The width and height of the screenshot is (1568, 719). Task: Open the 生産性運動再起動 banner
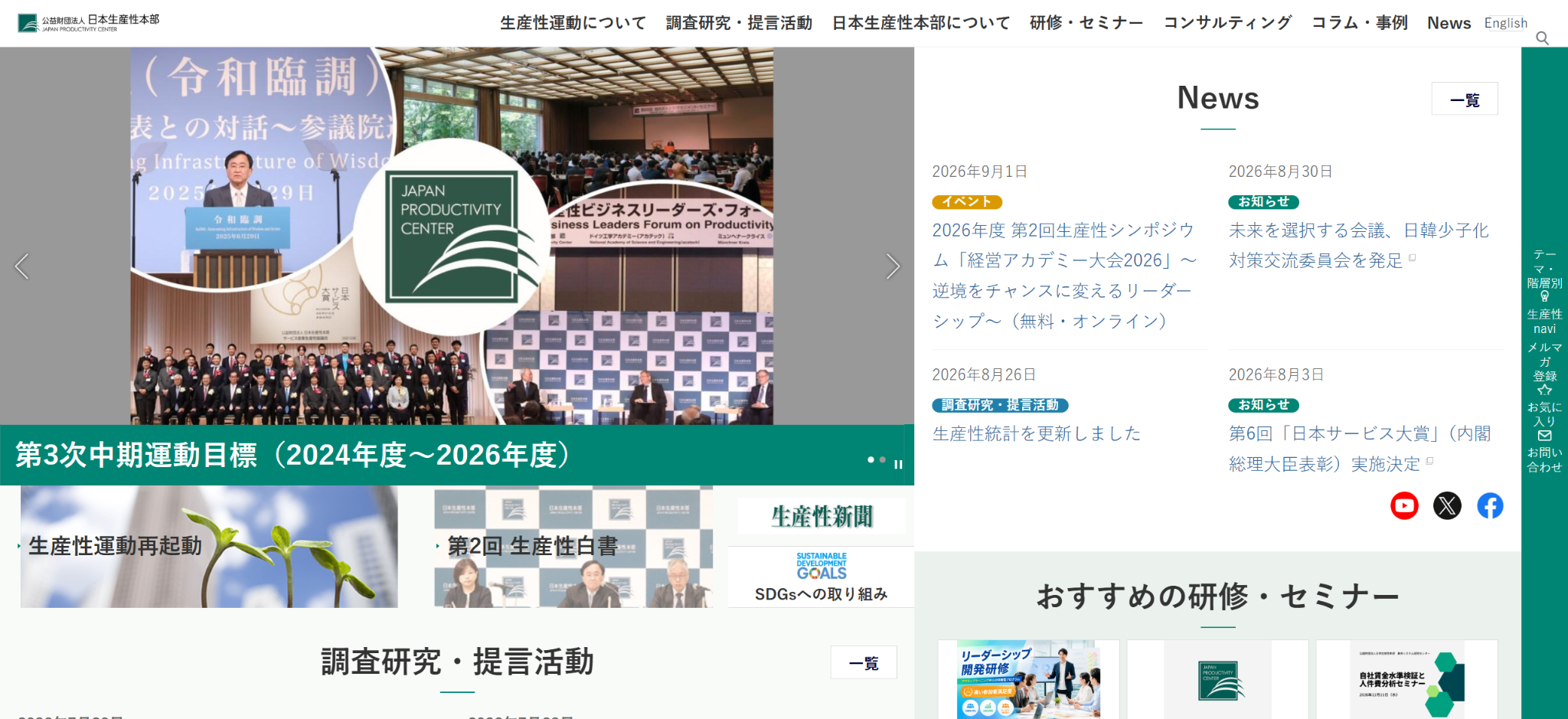[209, 547]
